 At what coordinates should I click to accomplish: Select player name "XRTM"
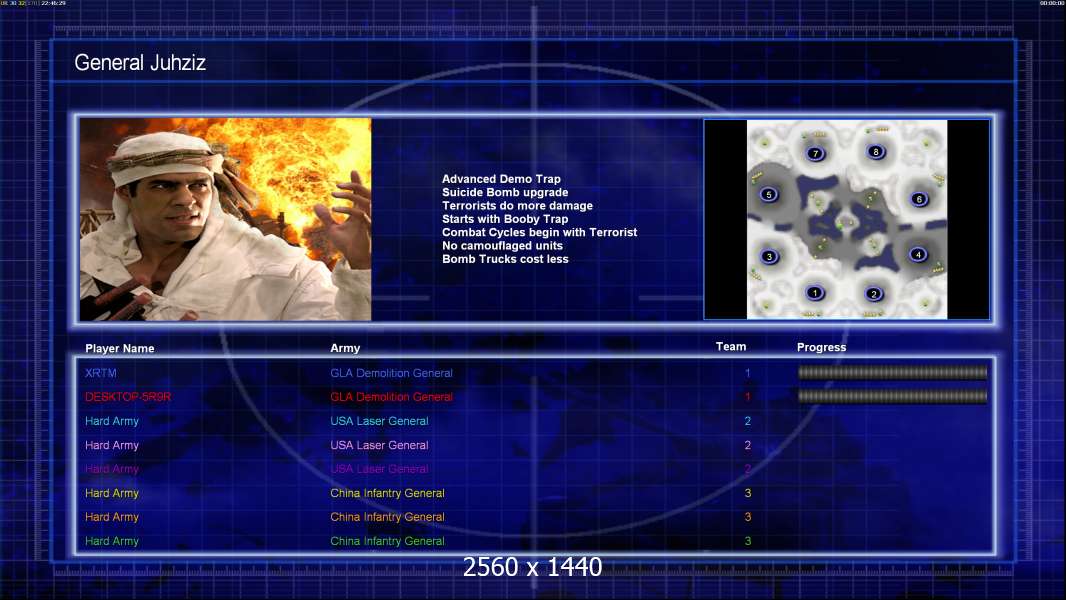pyautogui.click(x=101, y=373)
